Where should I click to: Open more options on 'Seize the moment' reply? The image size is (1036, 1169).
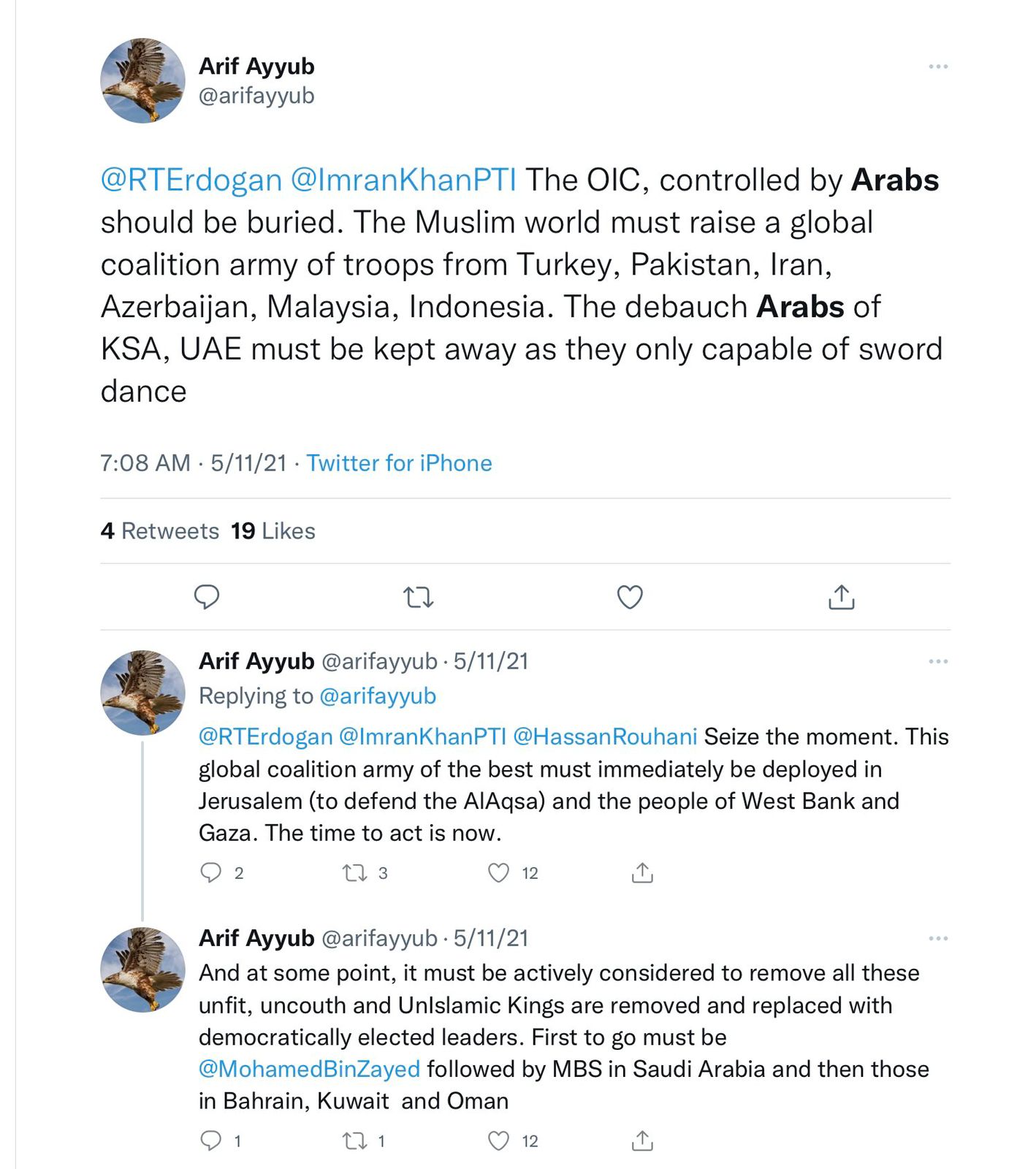[x=938, y=661]
